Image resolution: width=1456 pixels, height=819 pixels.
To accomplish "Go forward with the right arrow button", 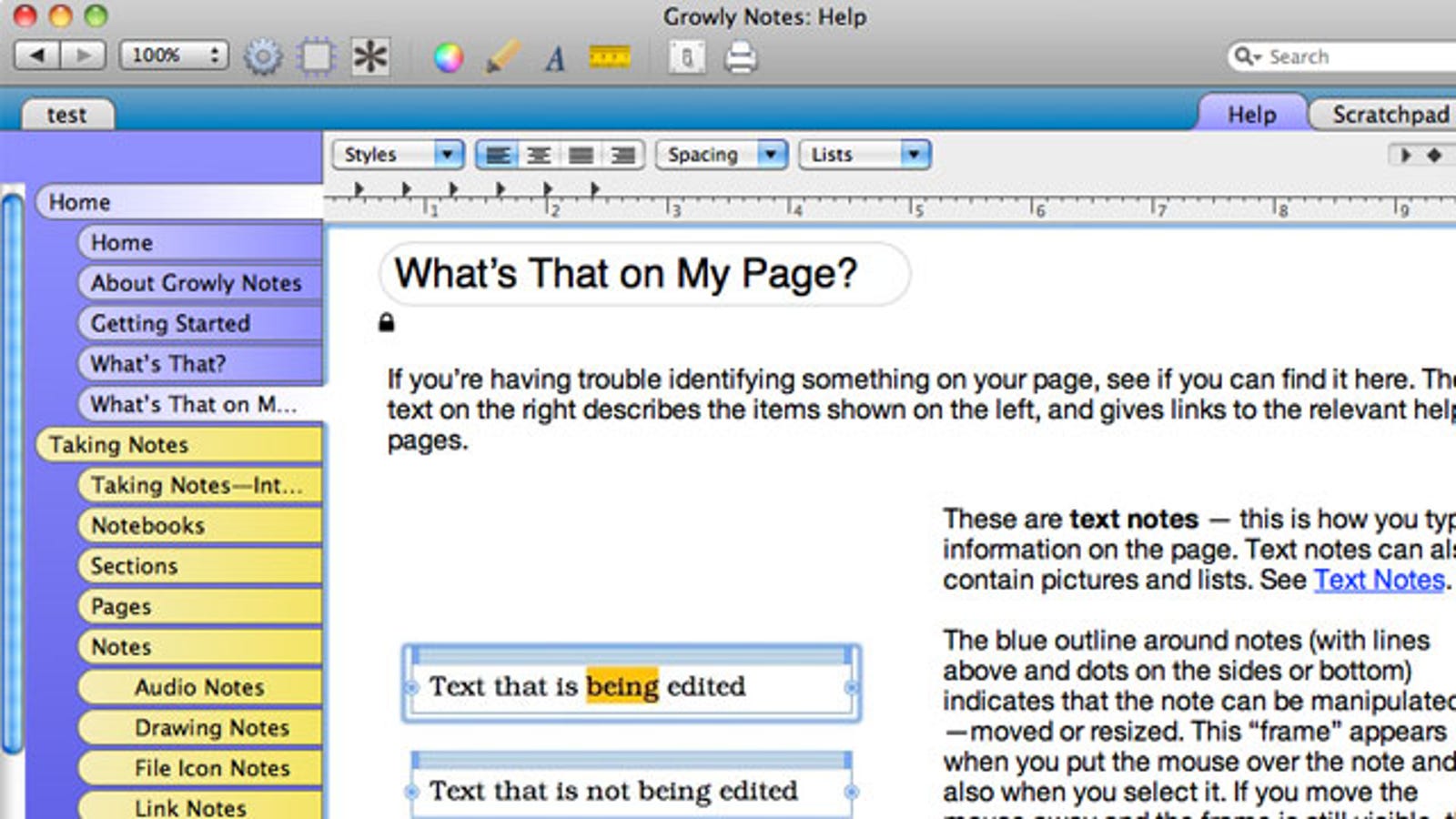I will tap(83, 56).
